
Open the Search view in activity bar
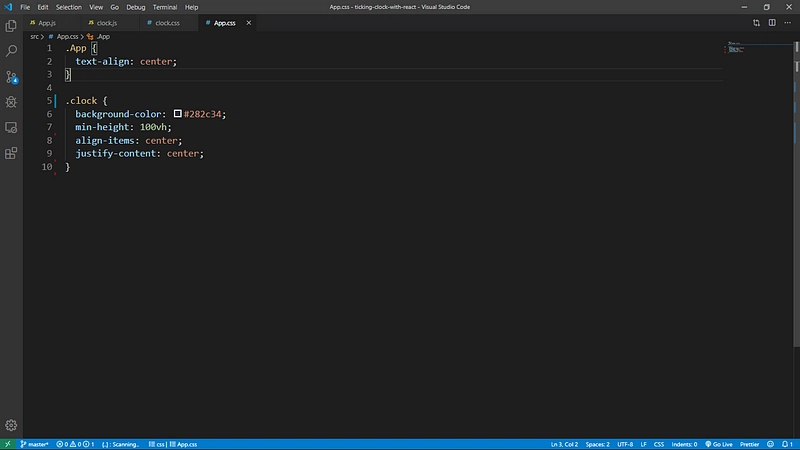point(11,51)
